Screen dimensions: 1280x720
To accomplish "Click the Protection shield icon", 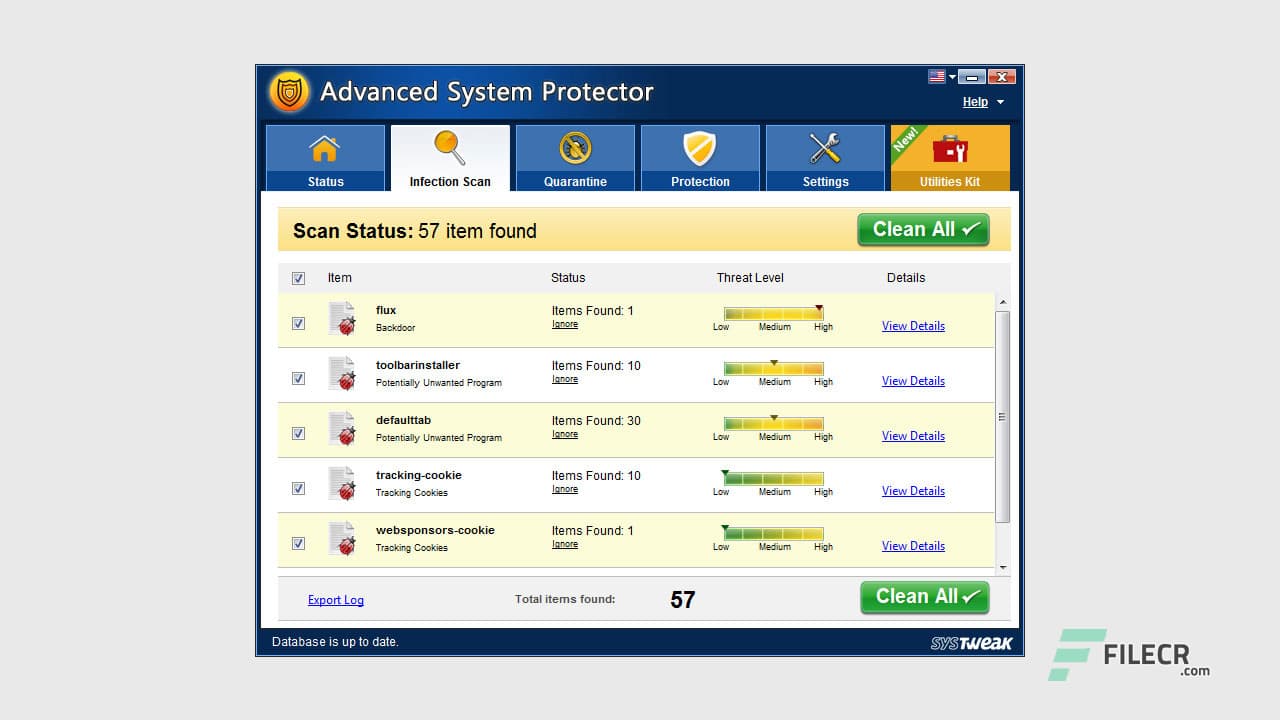I will [x=700, y=148].
